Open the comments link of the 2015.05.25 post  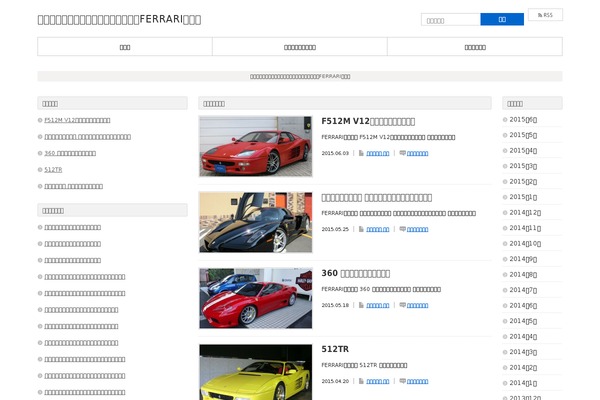(x=417, y=229)
